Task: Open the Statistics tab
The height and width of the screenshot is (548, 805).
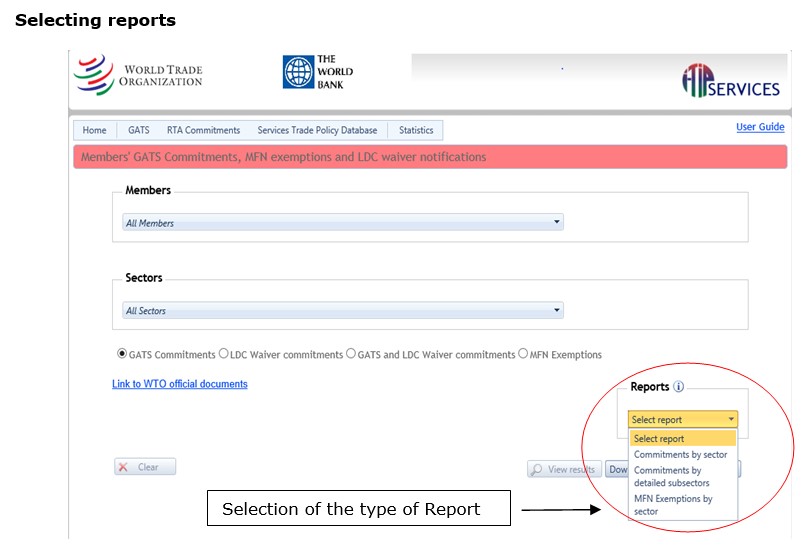Action: pyautogui.click(x=416, y=130)
